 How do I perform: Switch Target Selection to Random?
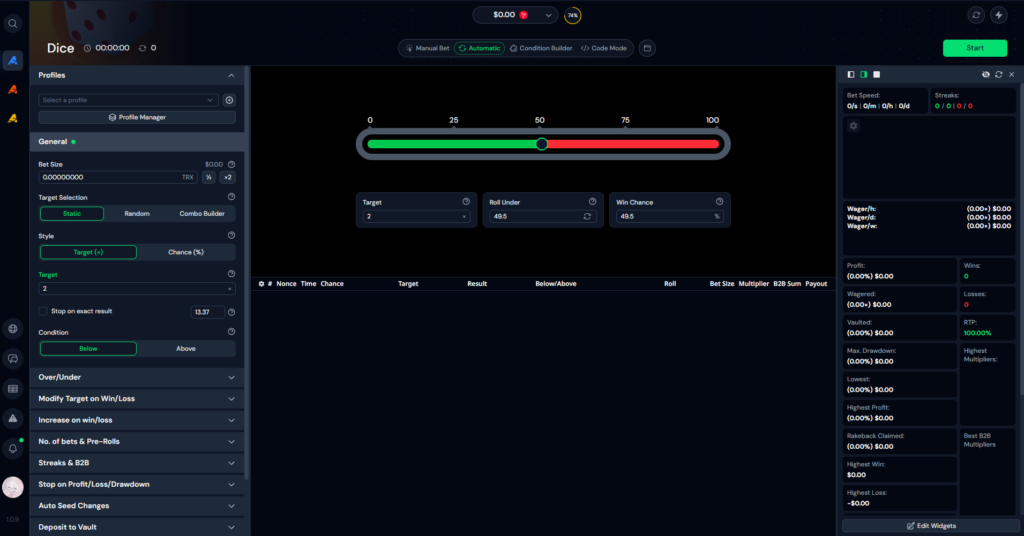137,213
